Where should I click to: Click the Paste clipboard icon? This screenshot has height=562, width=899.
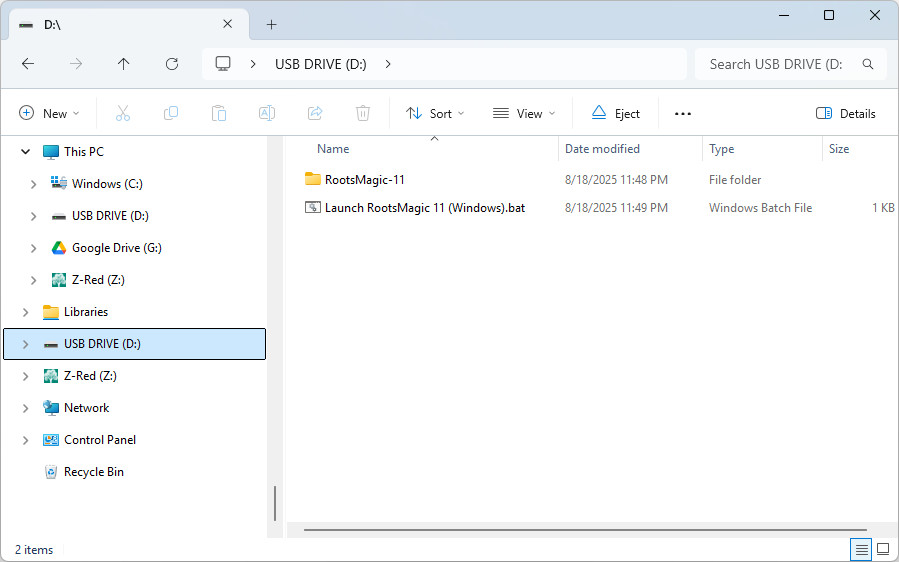[218, 114]
